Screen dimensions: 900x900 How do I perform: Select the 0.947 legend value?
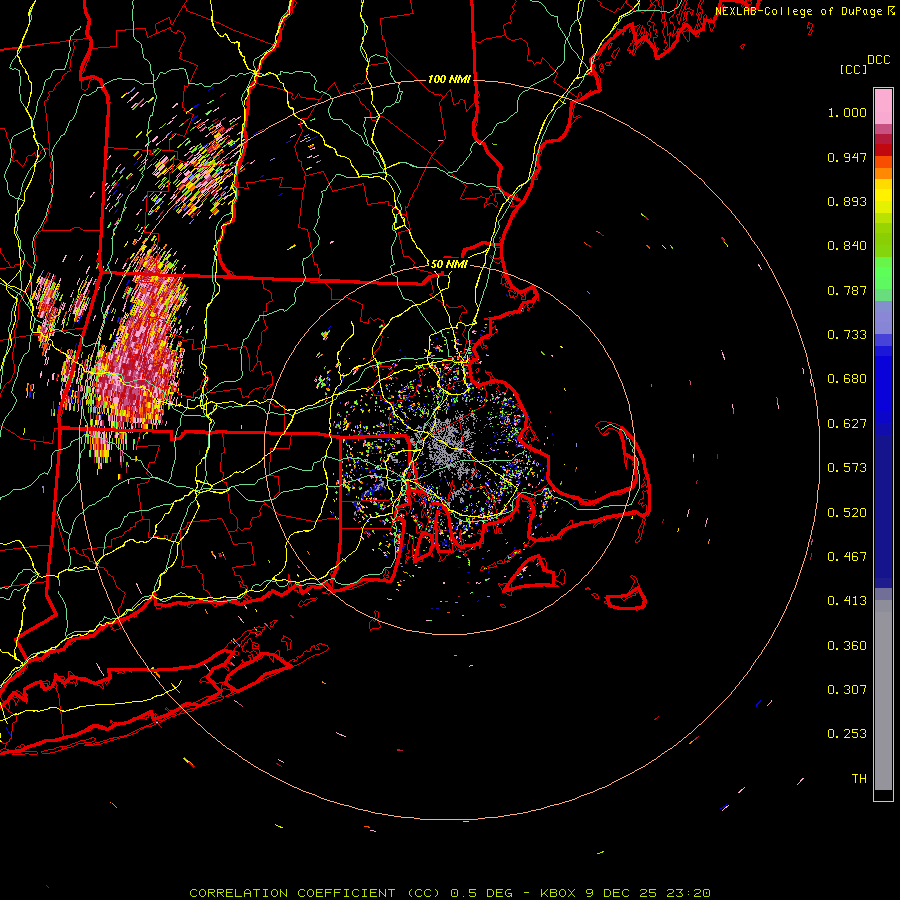tap(847, 157)
